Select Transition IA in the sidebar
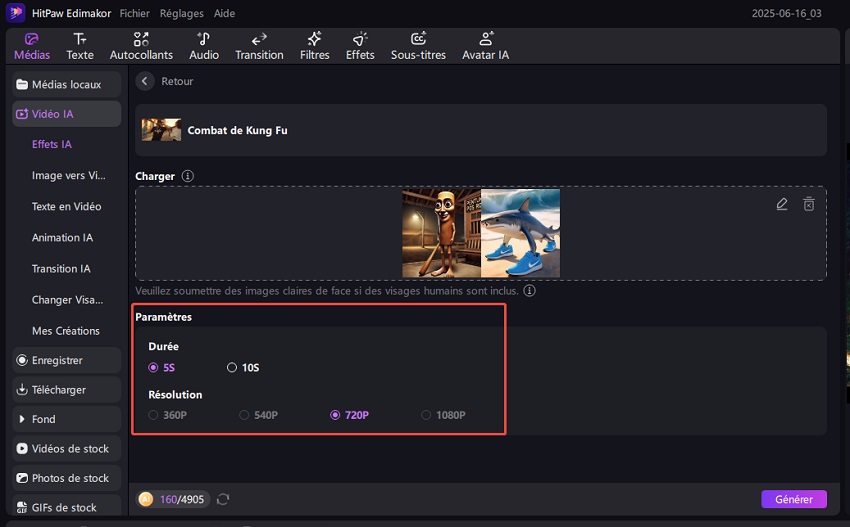The width and height of the screenshot is (850, 527). pos(61,269)
